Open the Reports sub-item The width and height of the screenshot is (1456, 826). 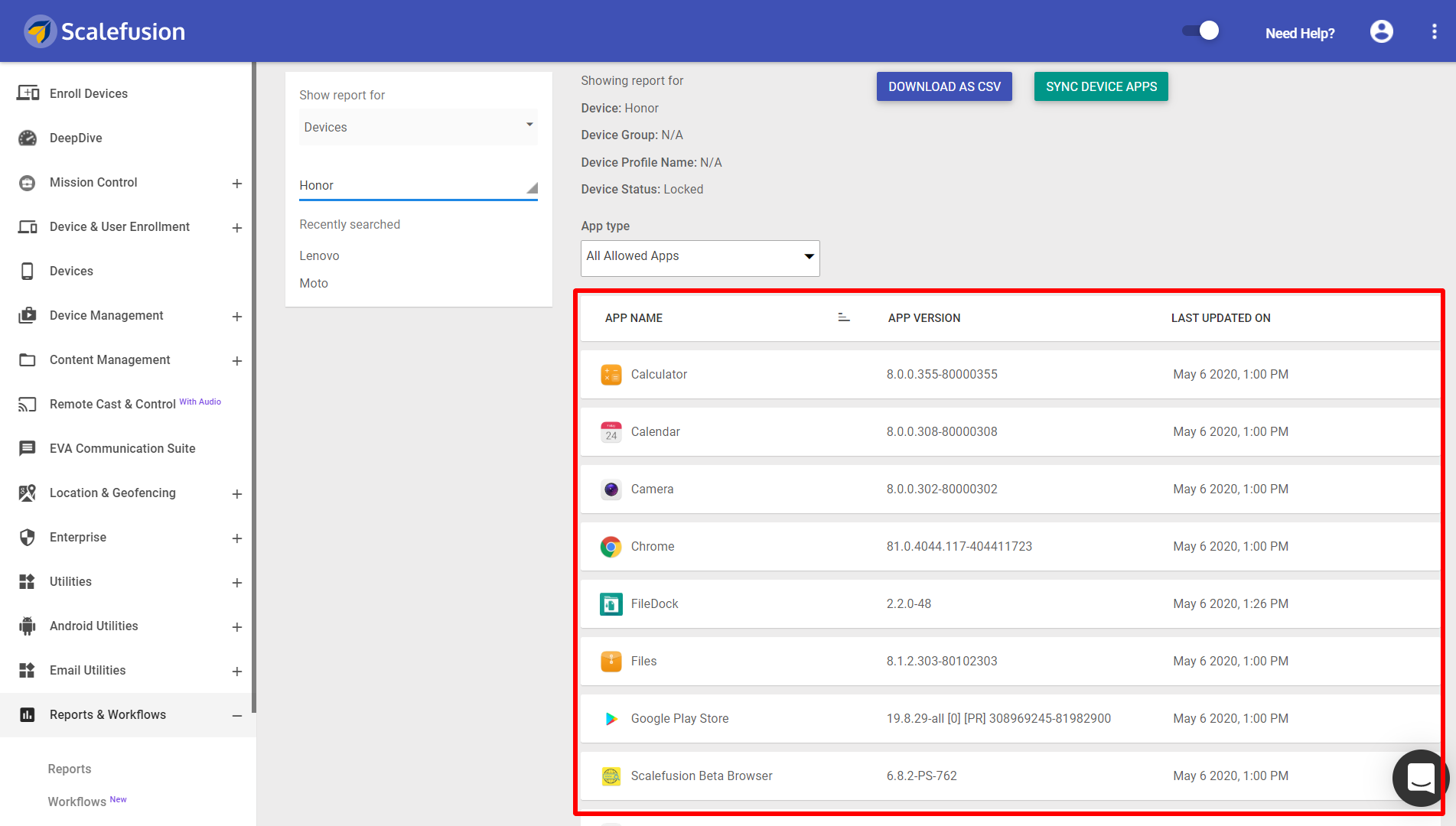coord(70,769)
